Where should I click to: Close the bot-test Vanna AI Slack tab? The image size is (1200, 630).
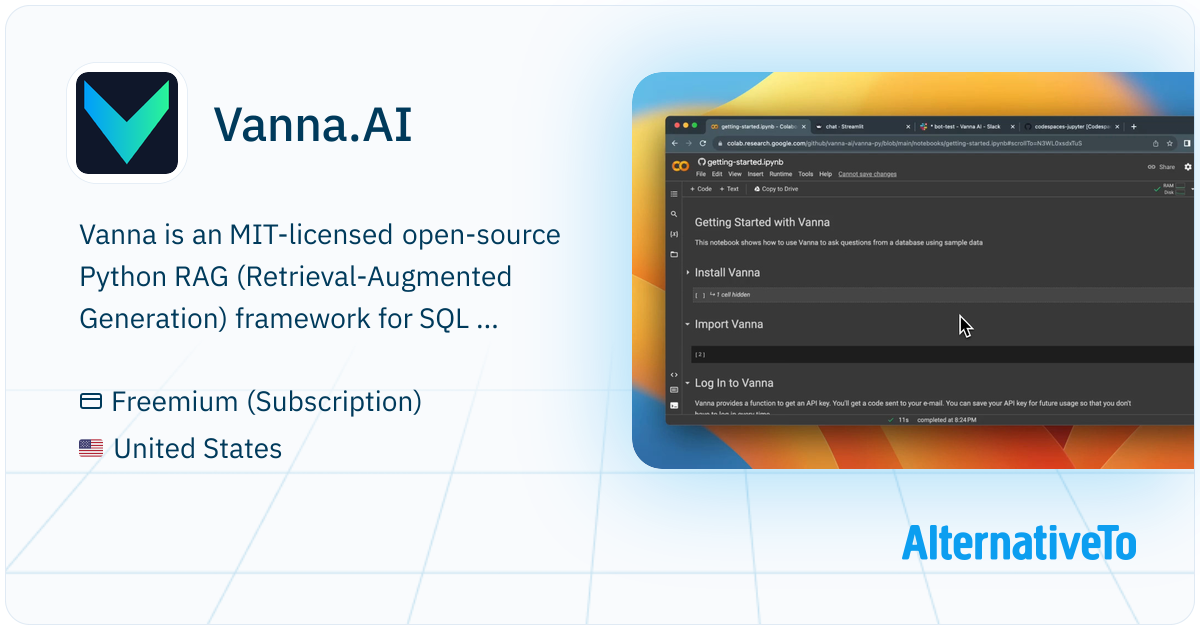(1013, 127)
